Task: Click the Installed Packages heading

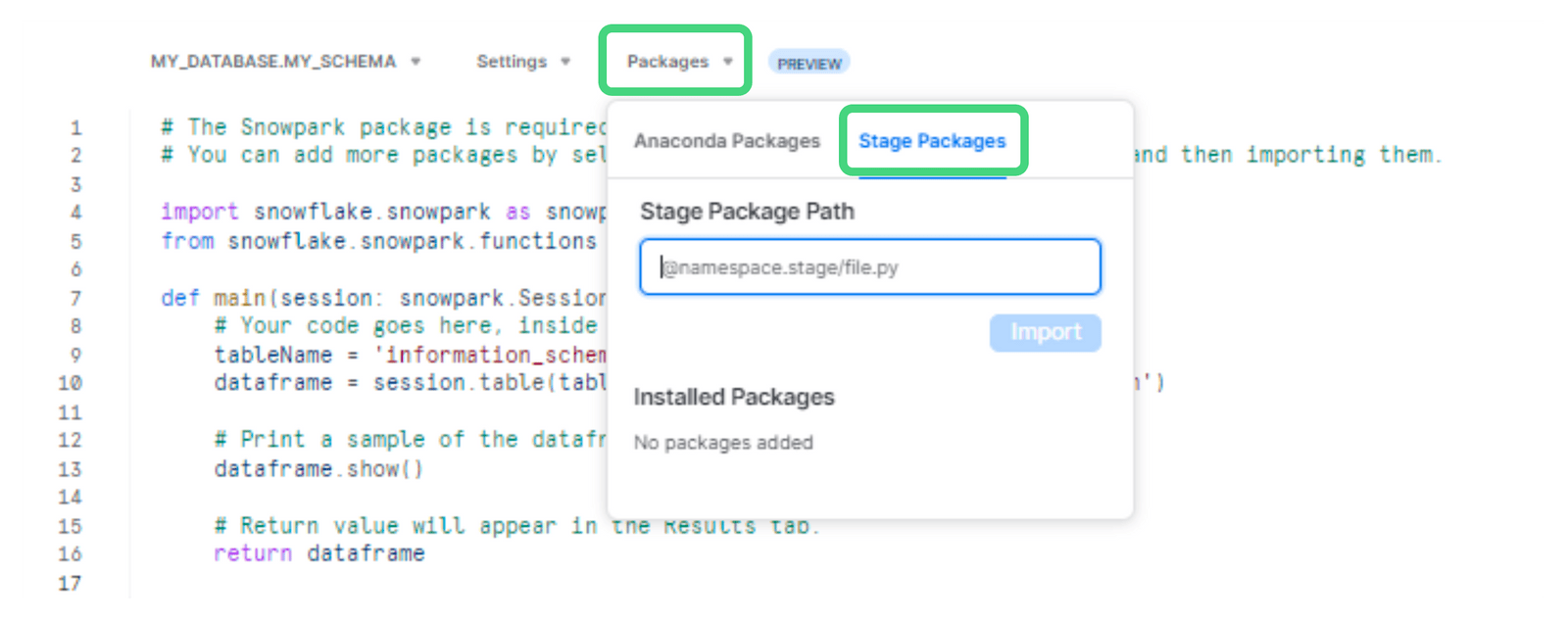Action: click(x=734, y=397)
